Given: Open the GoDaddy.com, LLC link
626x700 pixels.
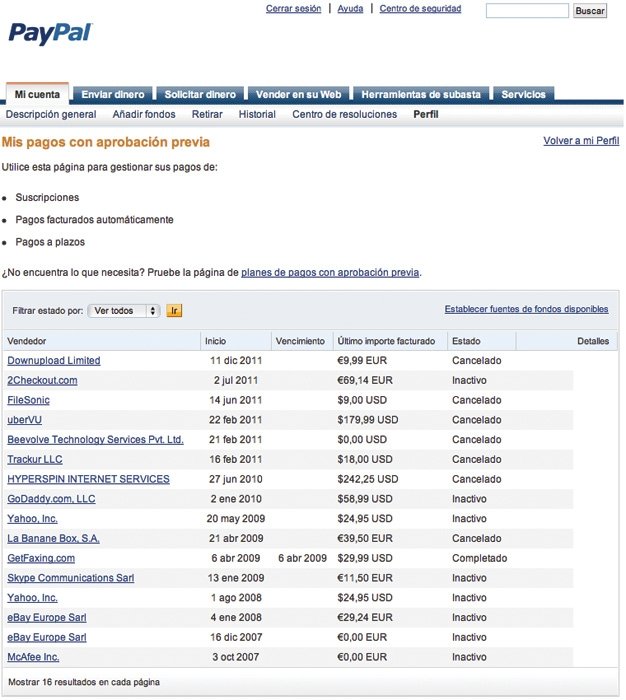Looking at the screenshot, I should (51, 499).
